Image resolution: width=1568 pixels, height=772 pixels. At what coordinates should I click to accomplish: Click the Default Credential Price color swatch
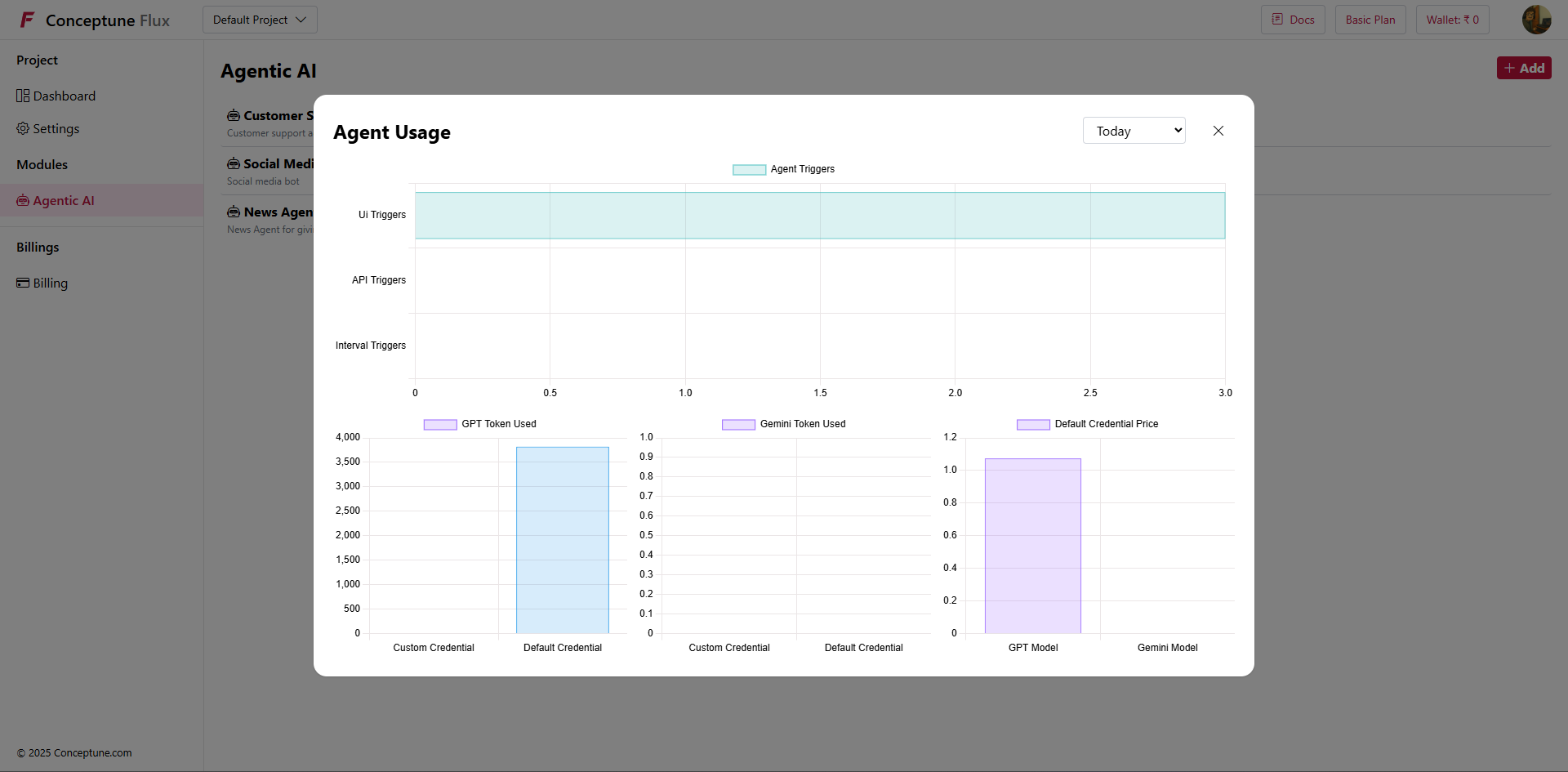click(1032, 424)
